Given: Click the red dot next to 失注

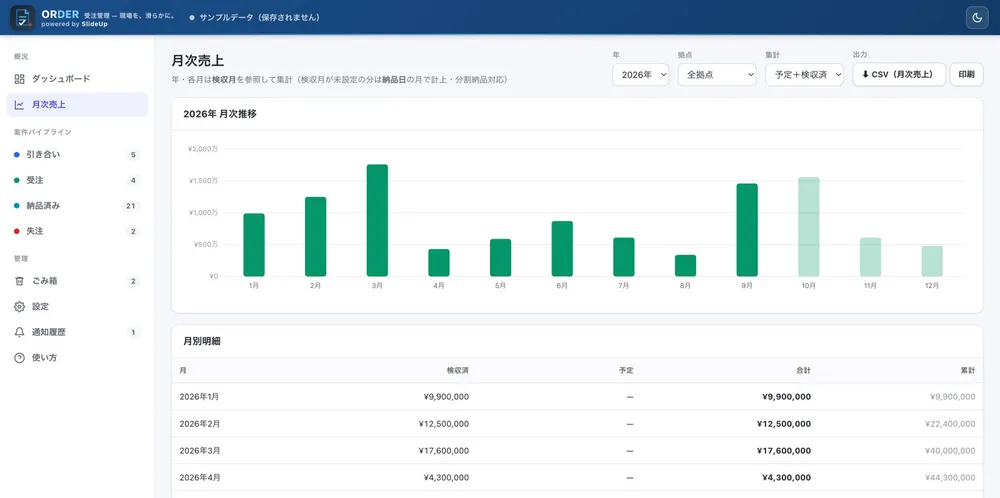Looking at the screenshot, I should coord(17,231).
